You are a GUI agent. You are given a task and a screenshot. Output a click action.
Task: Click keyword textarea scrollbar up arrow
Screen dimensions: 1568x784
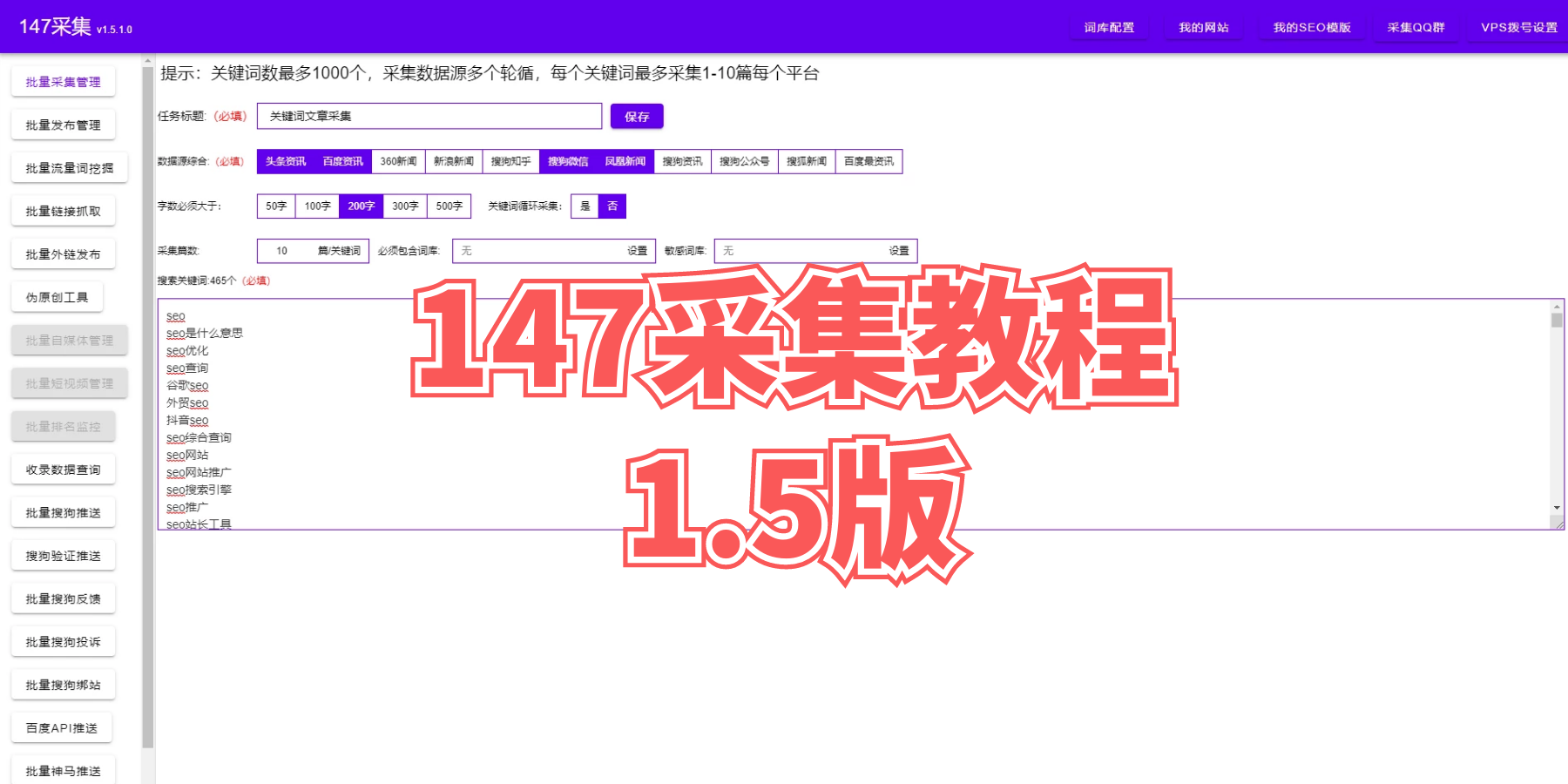pyautogui.click(x=1557, y=307)
